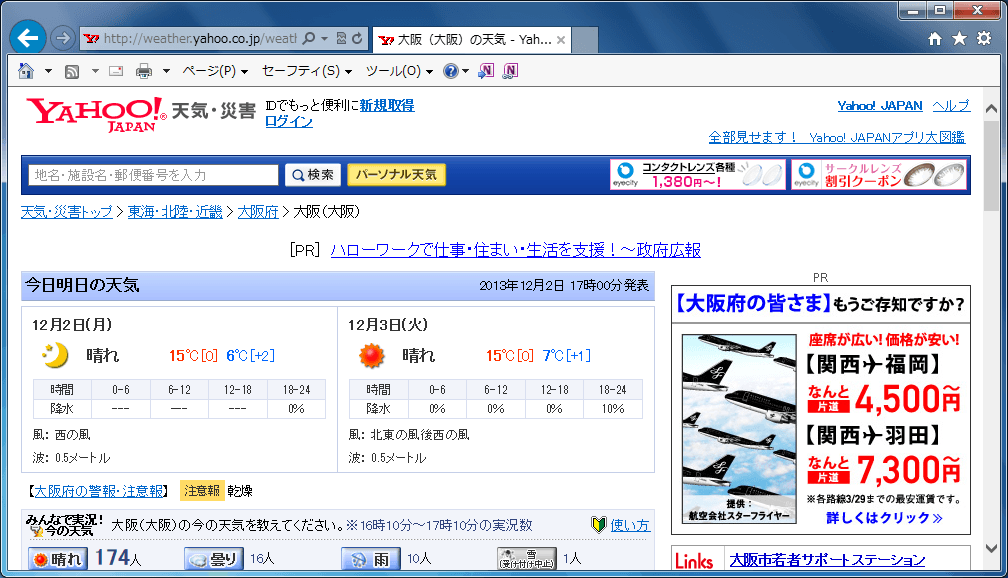Open the 大阪府 breadcrumb link
Screen dimensions: 1008x578
click(258, 212)
